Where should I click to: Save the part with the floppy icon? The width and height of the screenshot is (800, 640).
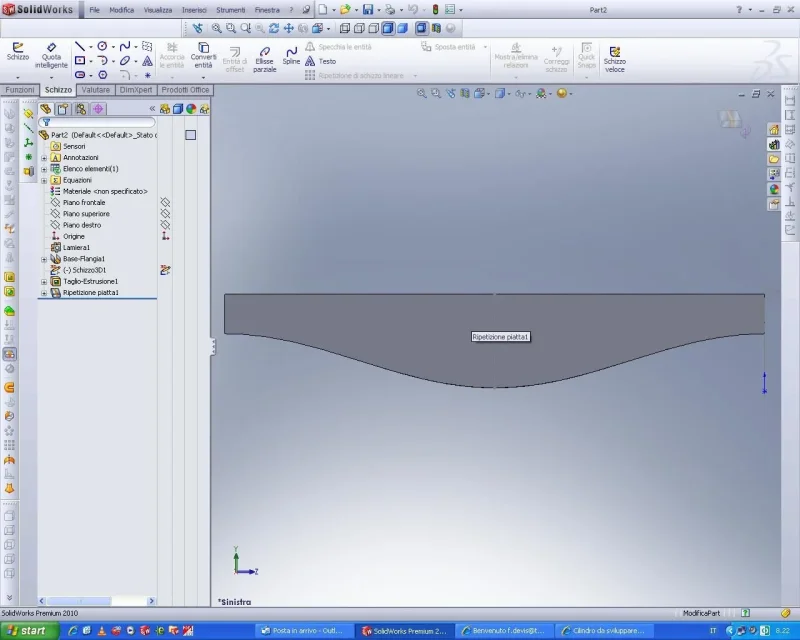[x=368, y=10]
